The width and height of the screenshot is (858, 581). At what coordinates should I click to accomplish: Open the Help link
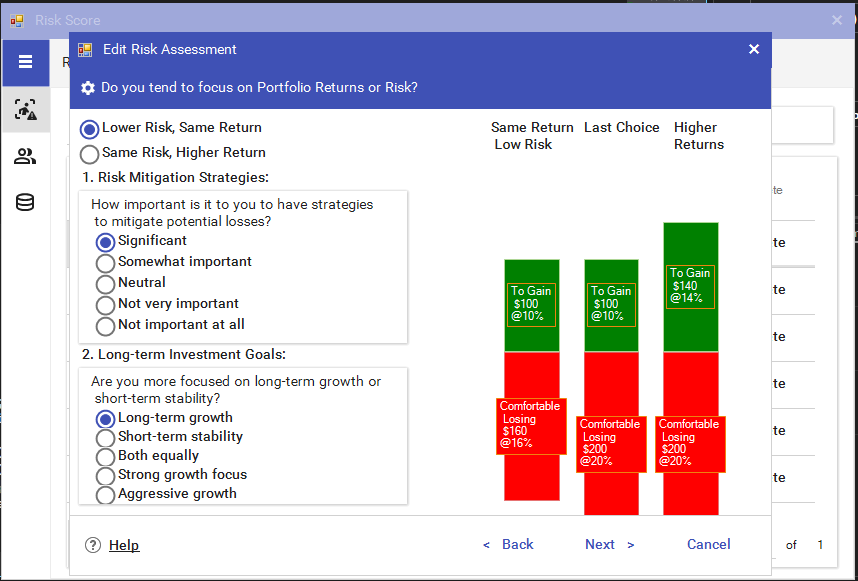124,545
